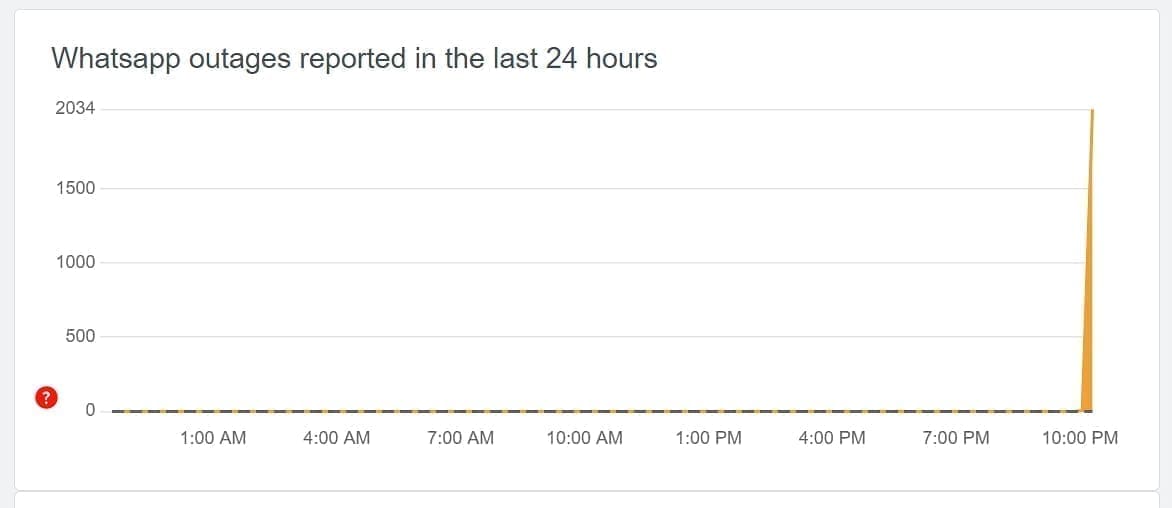
Task: Click the 0 y-axis label
Action: point(89,410)
